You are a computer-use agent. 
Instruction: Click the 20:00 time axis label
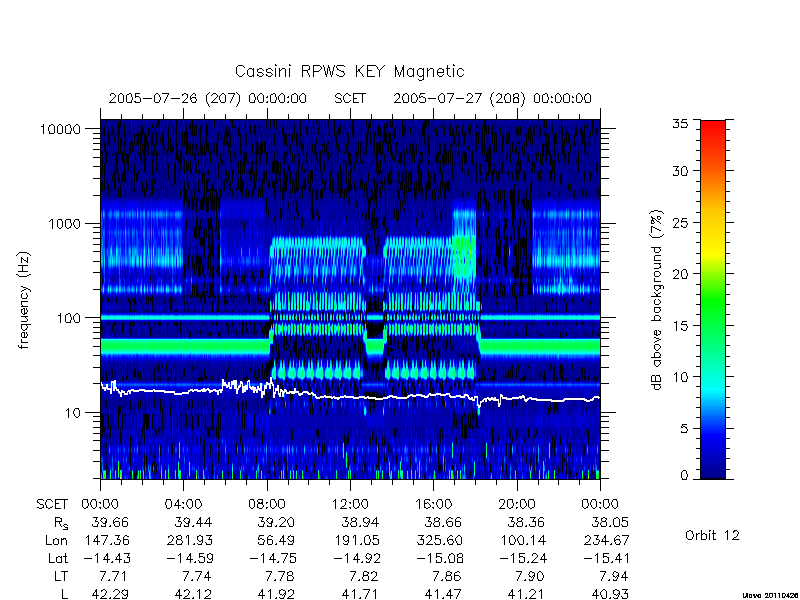coord(517,505)
